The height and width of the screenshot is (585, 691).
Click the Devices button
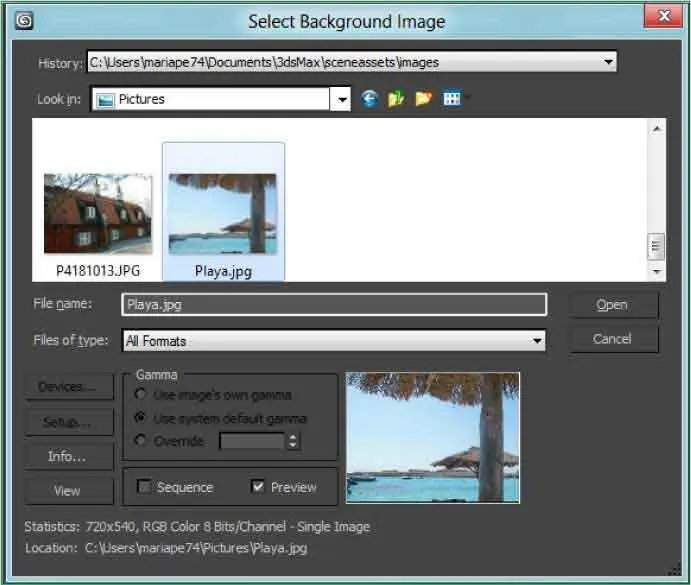(x=69, y=387)
